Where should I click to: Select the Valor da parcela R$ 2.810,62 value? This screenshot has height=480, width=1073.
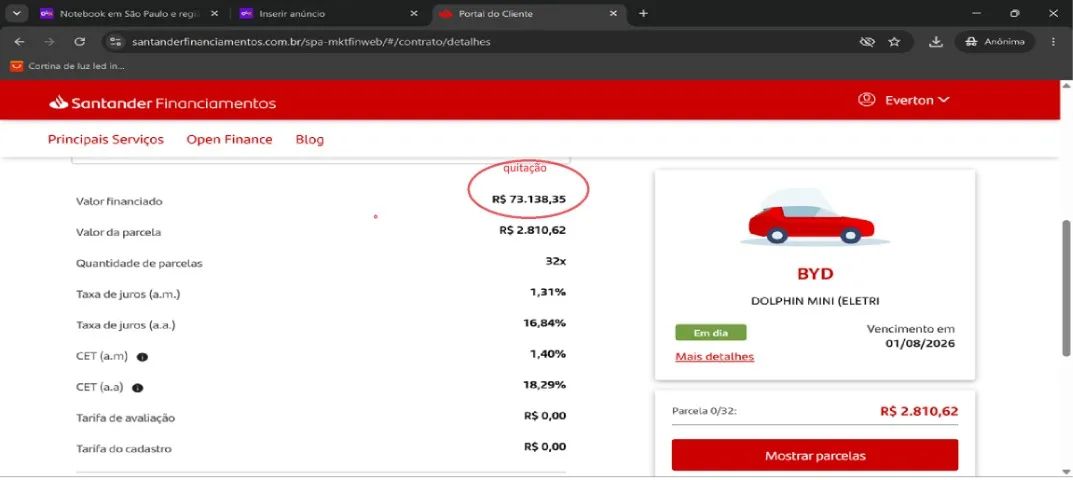pos(532,230)
